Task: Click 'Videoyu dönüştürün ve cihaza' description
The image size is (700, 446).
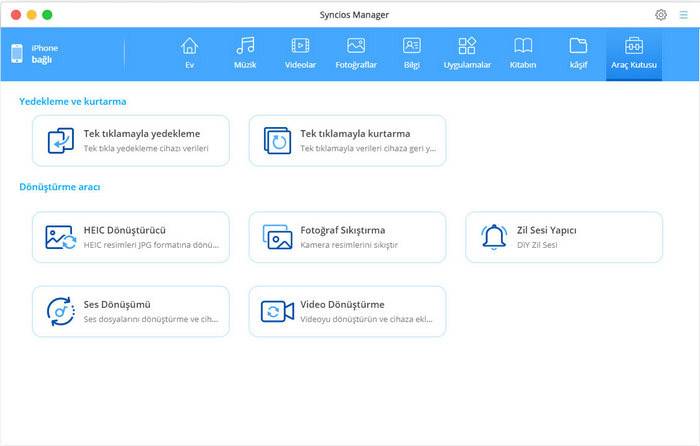Action: pyautogui.click(x=366, y=319)
